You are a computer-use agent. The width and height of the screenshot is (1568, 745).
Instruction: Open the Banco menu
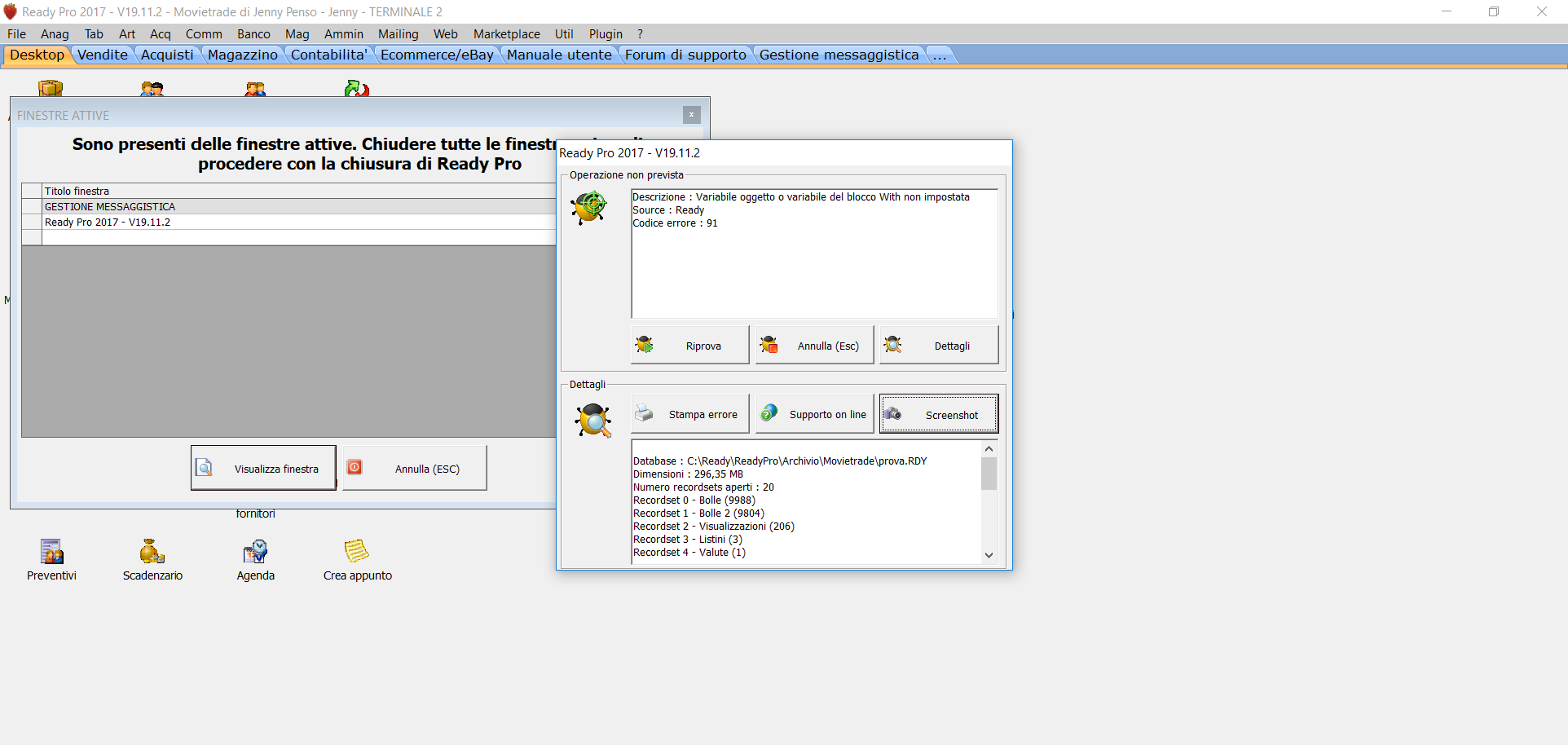click(x=253, y=33)
